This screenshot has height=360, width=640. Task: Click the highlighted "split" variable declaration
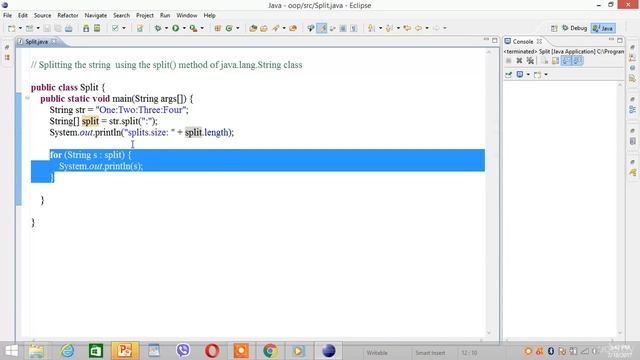[x=90, y=121]
